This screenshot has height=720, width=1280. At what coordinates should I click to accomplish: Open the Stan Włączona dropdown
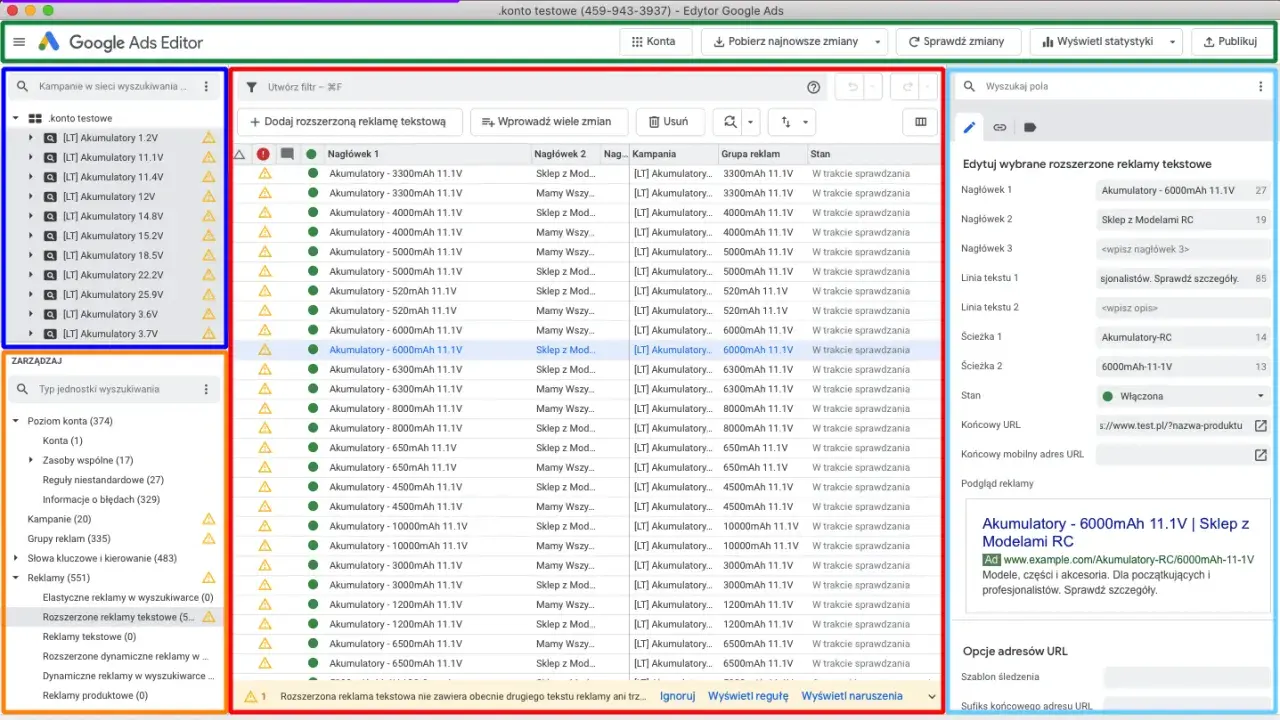point(1184,396)
